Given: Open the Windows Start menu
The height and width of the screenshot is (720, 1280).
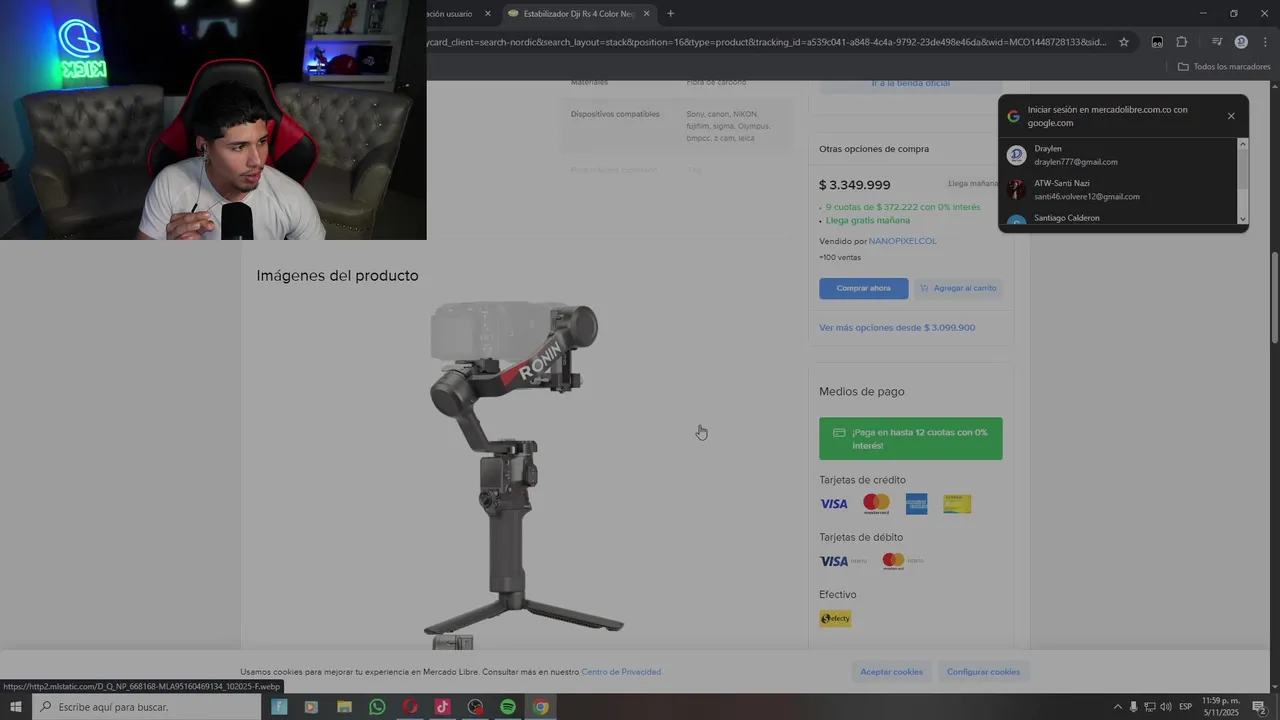Looking at the screenshot, I should pos(15,707).
